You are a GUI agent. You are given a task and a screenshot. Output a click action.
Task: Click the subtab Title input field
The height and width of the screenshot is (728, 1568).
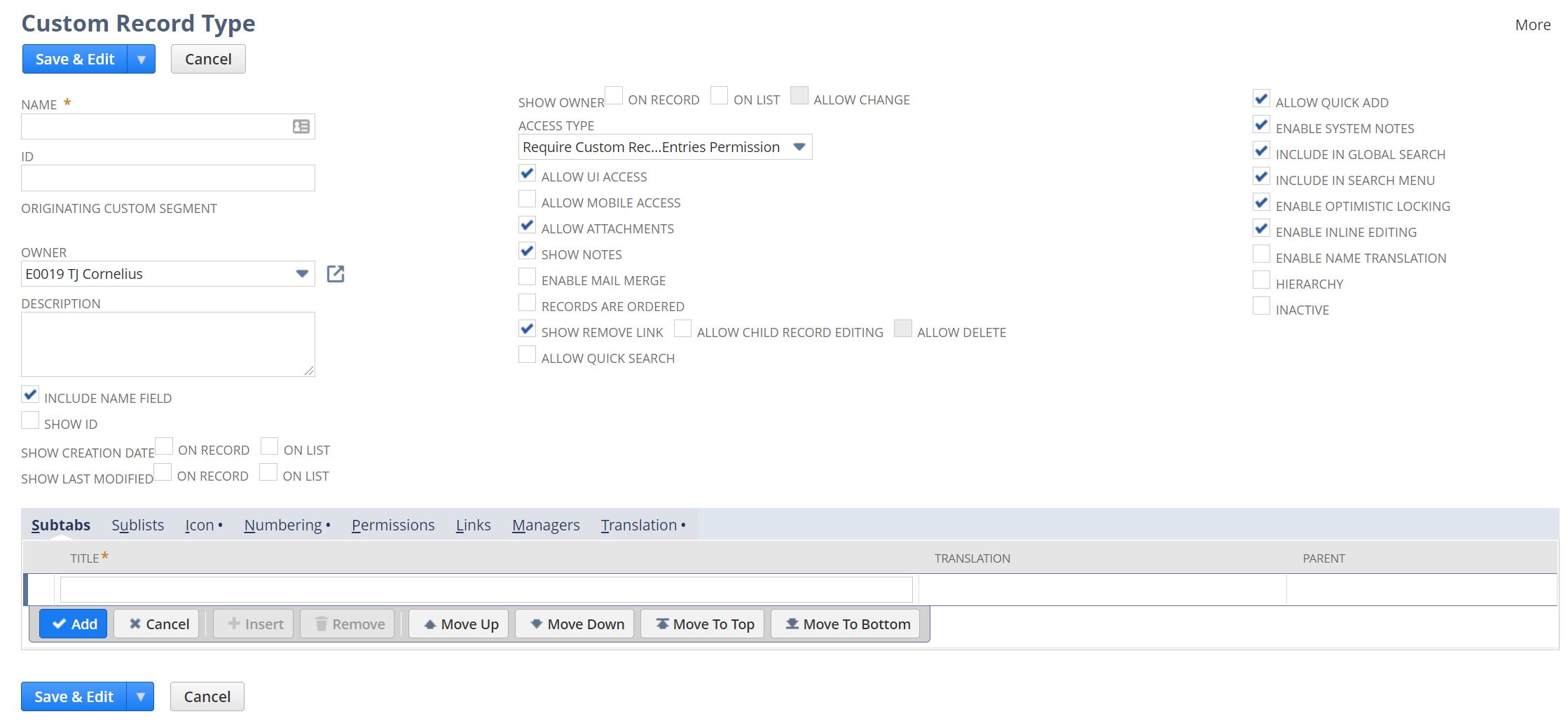(486, 589)
